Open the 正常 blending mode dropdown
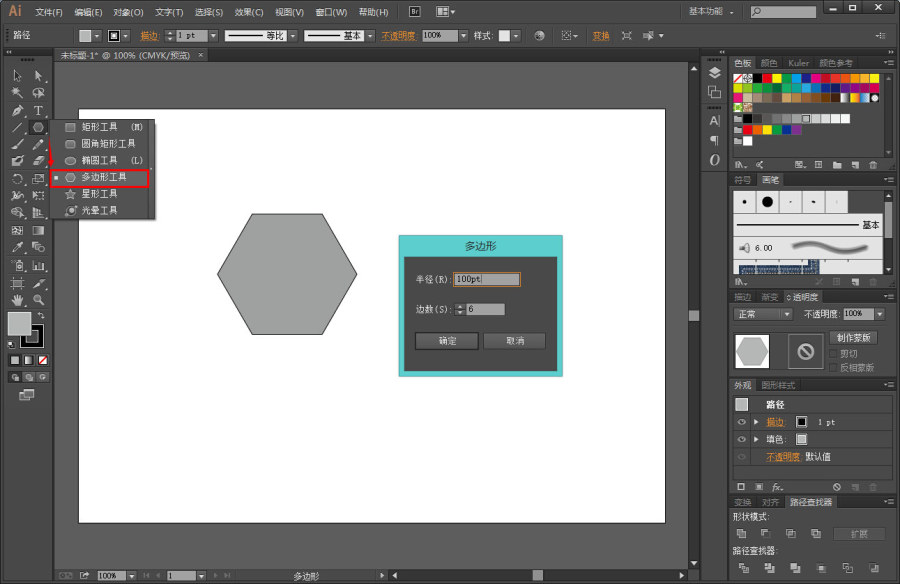900x584 pixels. (763, 314)
